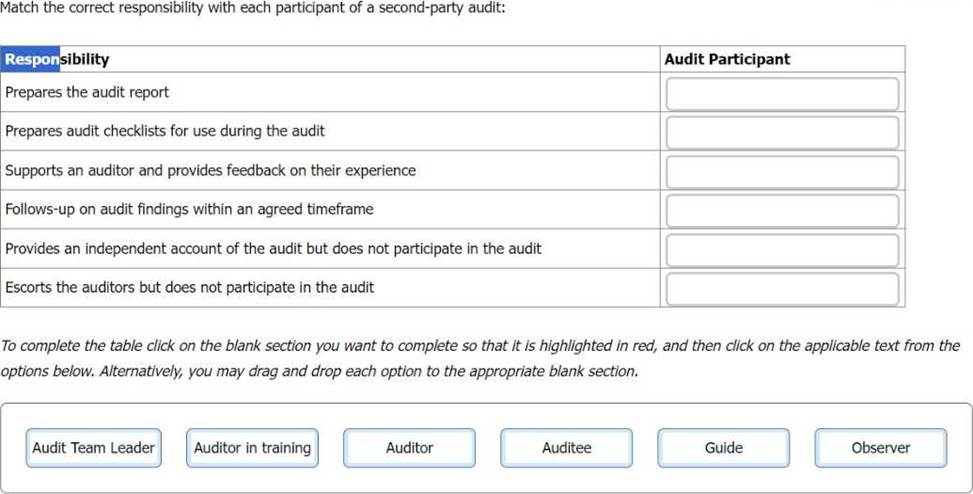Viewport: 973px width, 494px height.
Task: Choose the Auditor option button
Action: tap(410, 448)
